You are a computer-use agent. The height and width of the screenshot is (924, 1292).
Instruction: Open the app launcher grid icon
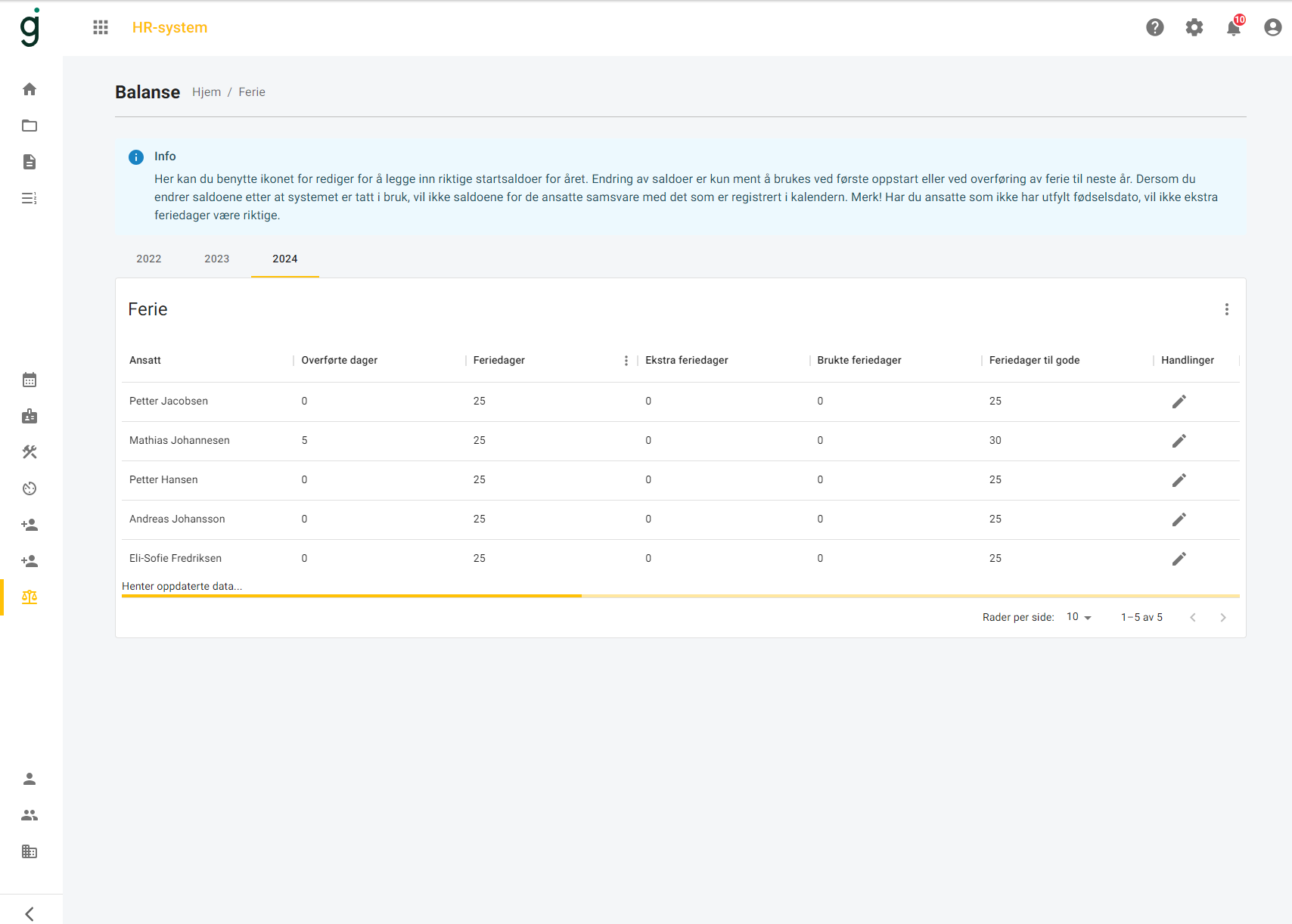point(101,27)
